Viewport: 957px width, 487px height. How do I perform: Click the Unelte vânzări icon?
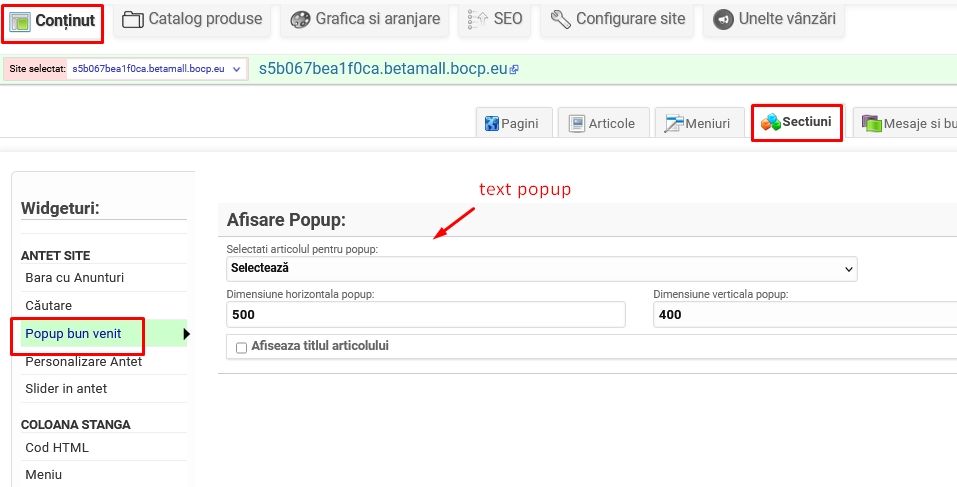pyautogui.click(x=723, y=20)
